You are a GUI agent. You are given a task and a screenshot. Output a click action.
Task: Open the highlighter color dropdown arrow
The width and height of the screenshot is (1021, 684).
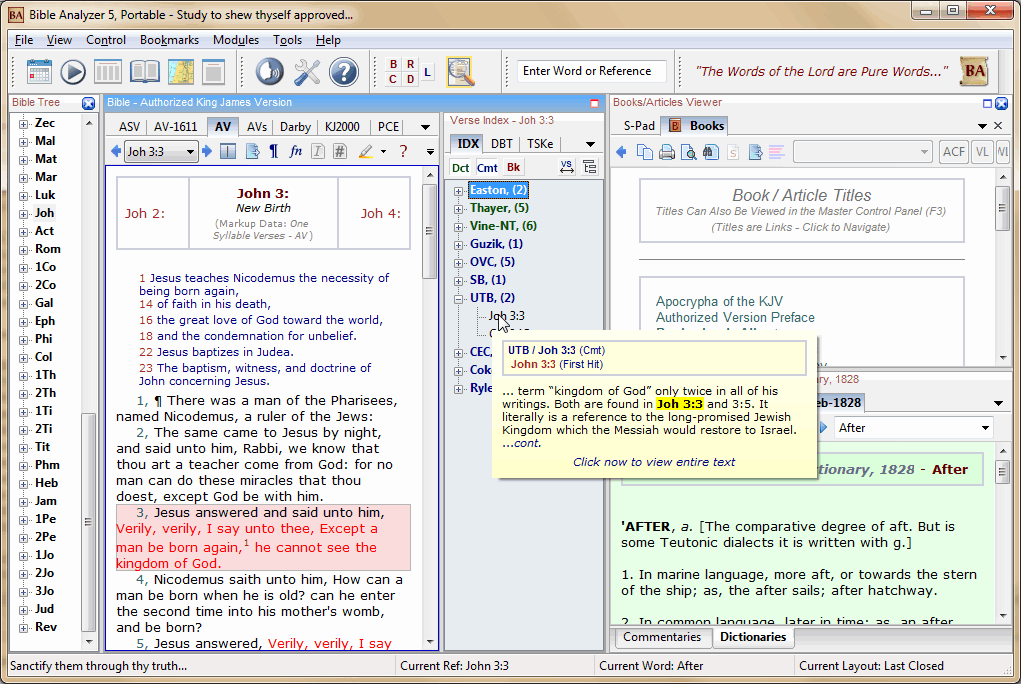point(383,152)
